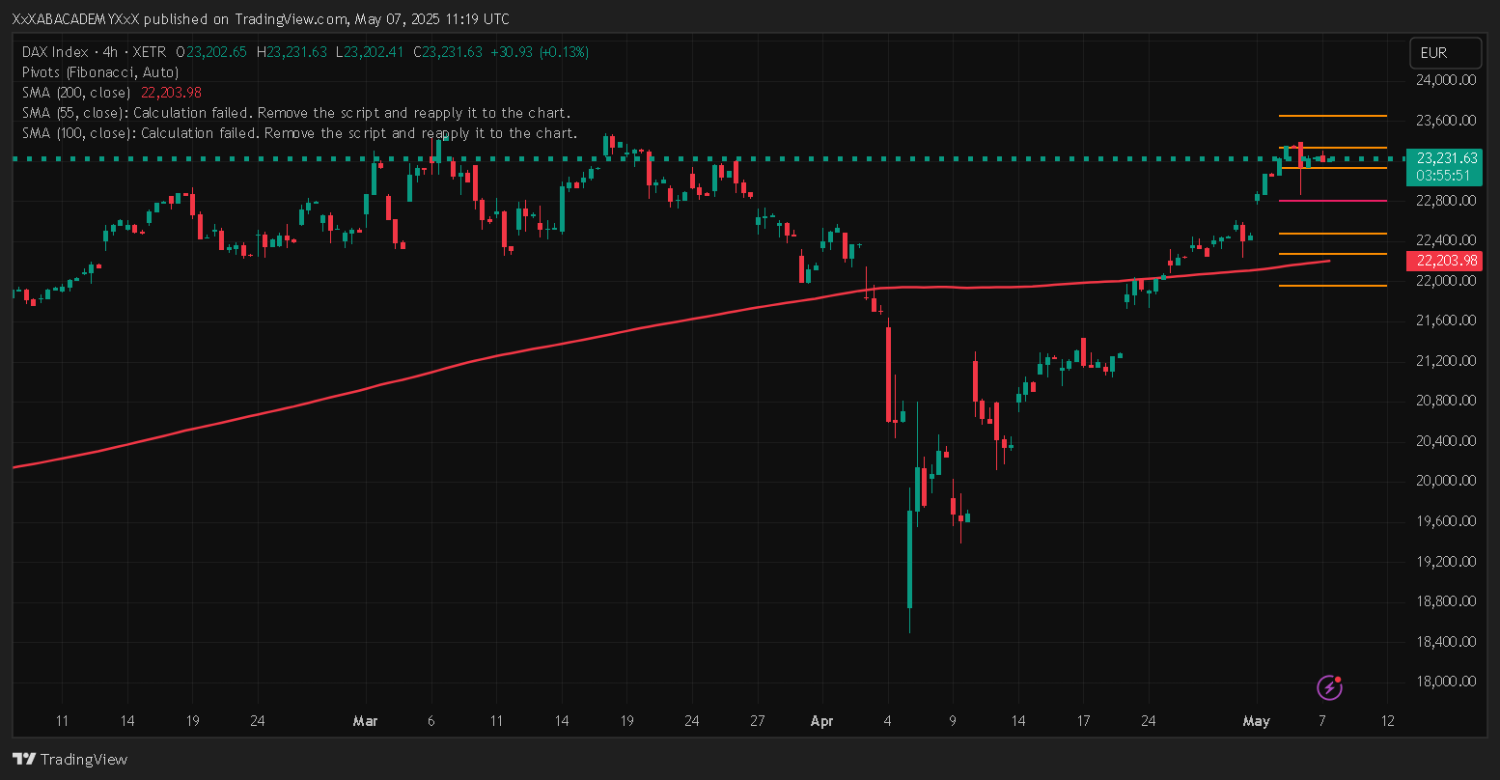Click the May label on time axis

[x=1255, y=720]
